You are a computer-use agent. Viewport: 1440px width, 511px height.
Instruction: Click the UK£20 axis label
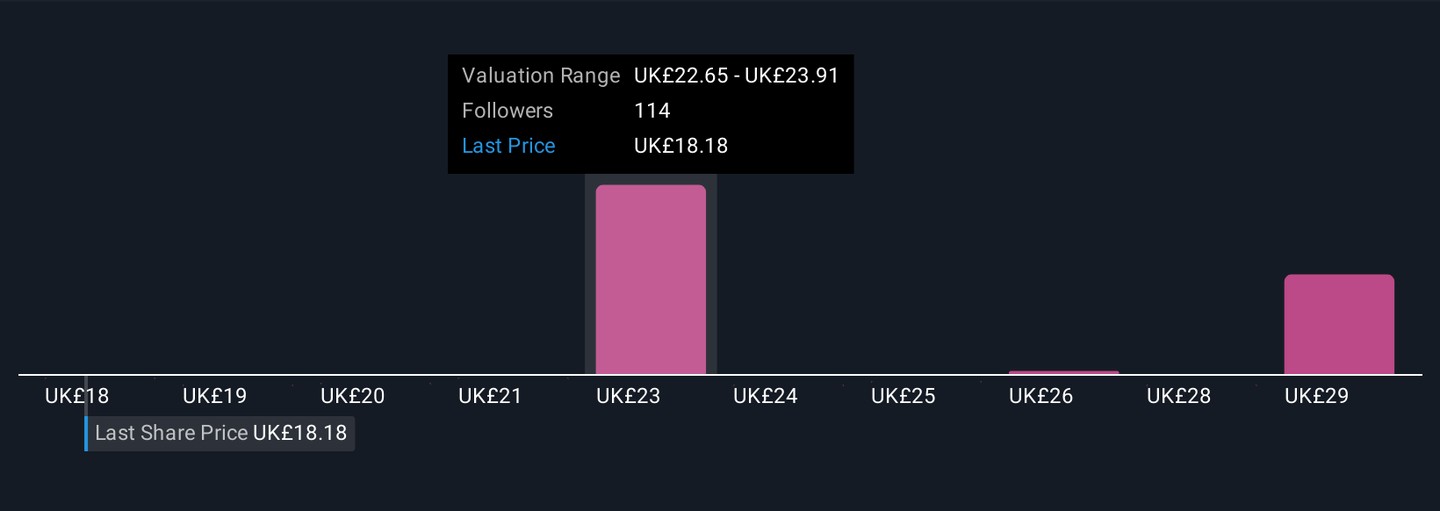[352, 396]
